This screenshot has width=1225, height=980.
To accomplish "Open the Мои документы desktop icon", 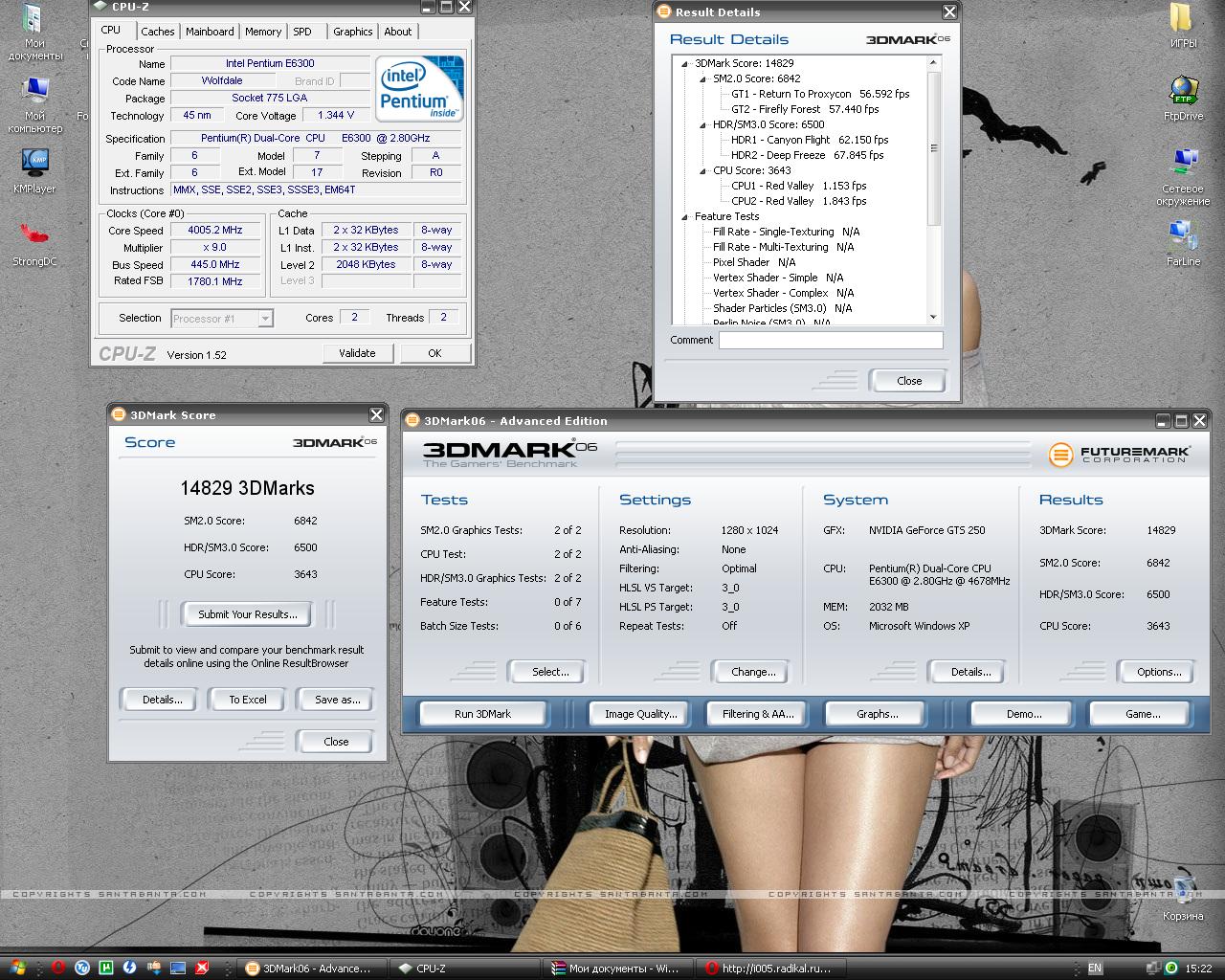I will (33, 32).
